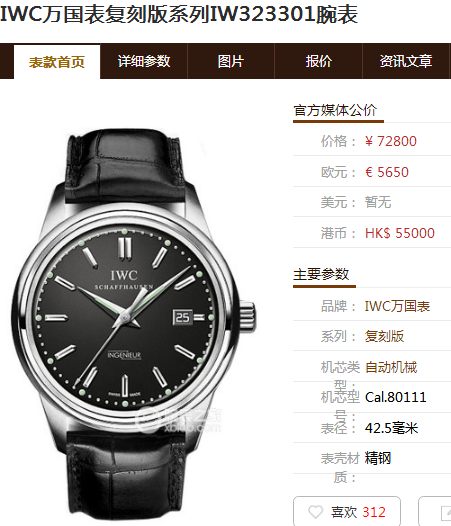Open the 图片 tab
Screen dimensions: 451x526
coord(231,61)
